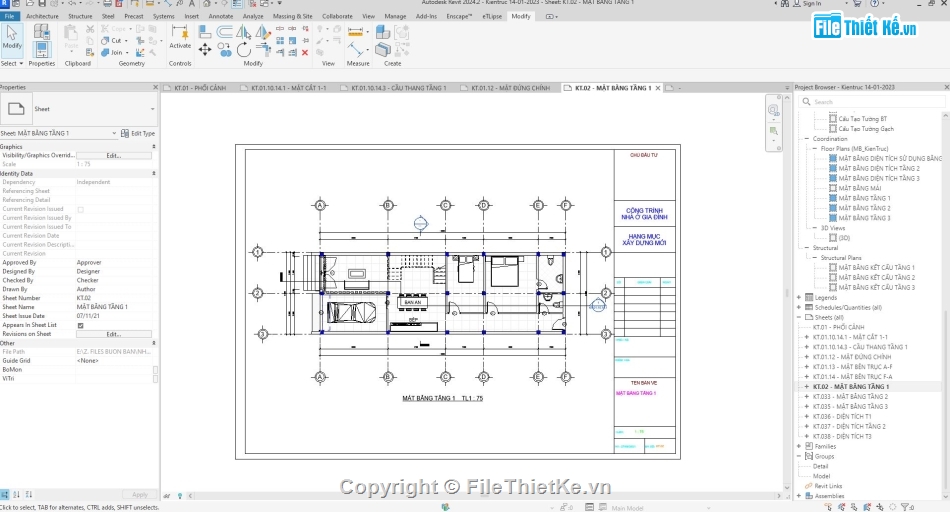Select the Copy tool in Modify panel
Viewport: 950px width, 512px height.
coord(225,50)
